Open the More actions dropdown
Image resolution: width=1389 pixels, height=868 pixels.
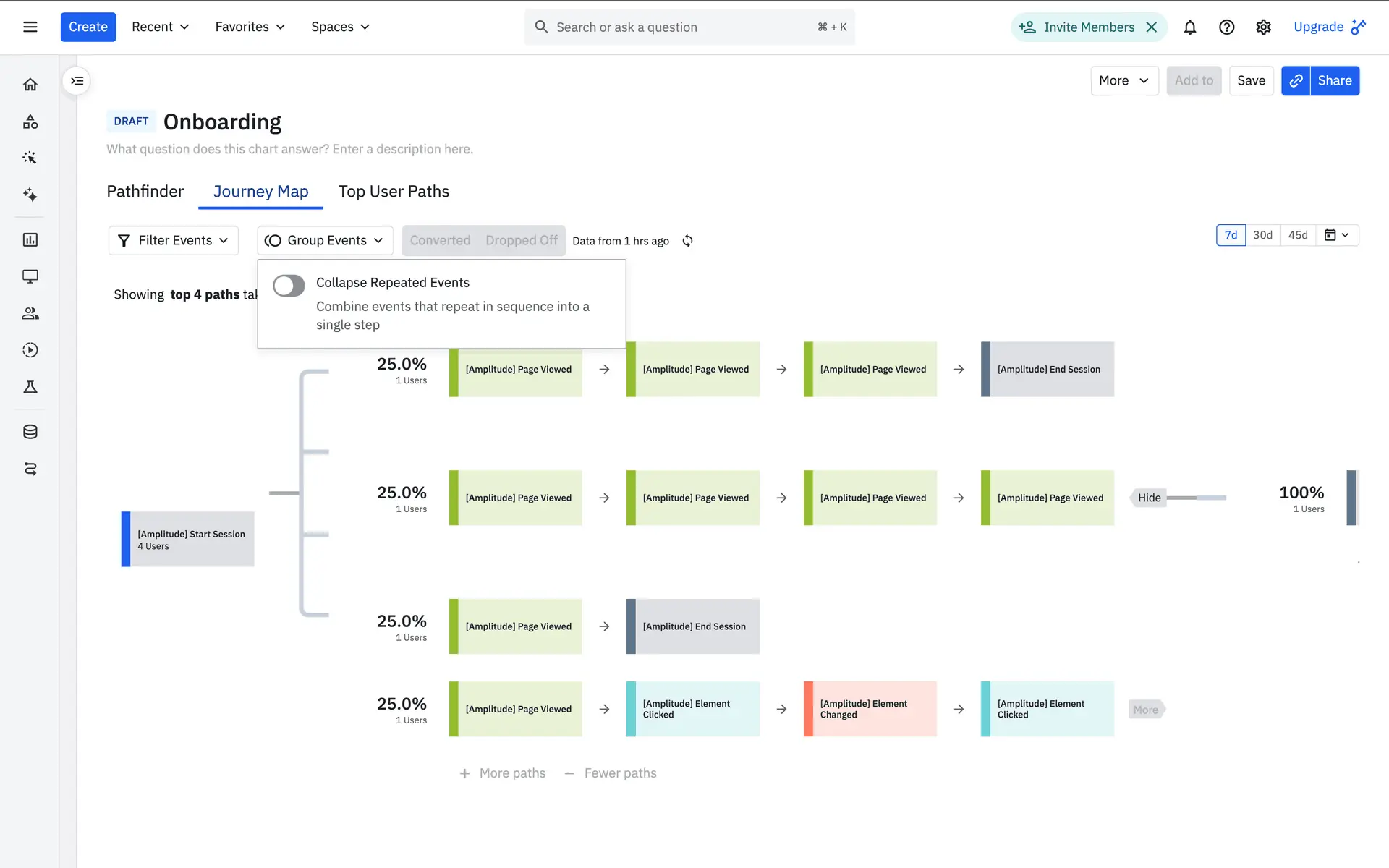[1123, 81]
